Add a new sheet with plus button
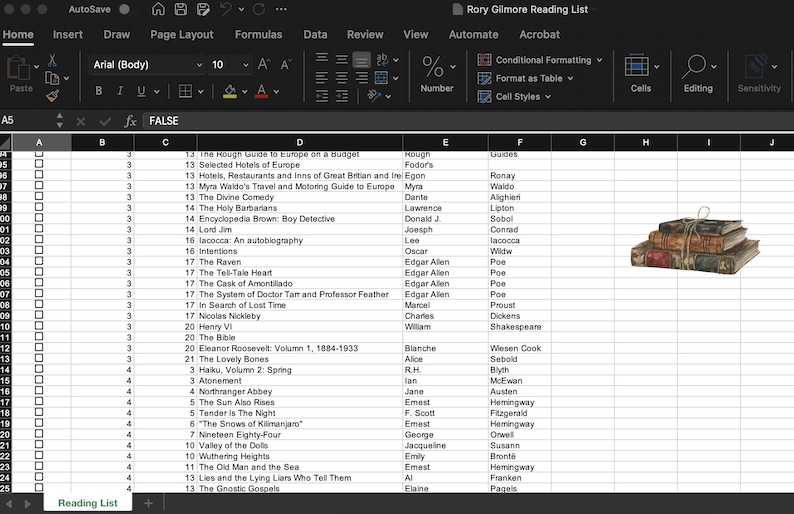 pyautogui.click(x=148, y=503)
